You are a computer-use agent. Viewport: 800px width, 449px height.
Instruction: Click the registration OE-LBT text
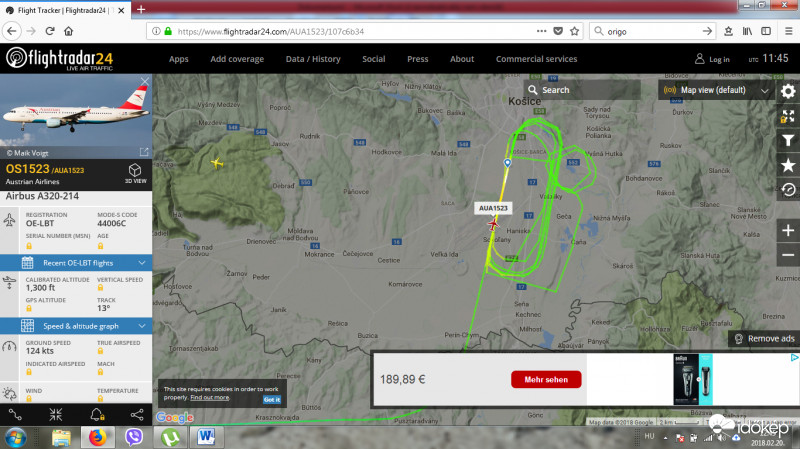click(40, 223)
